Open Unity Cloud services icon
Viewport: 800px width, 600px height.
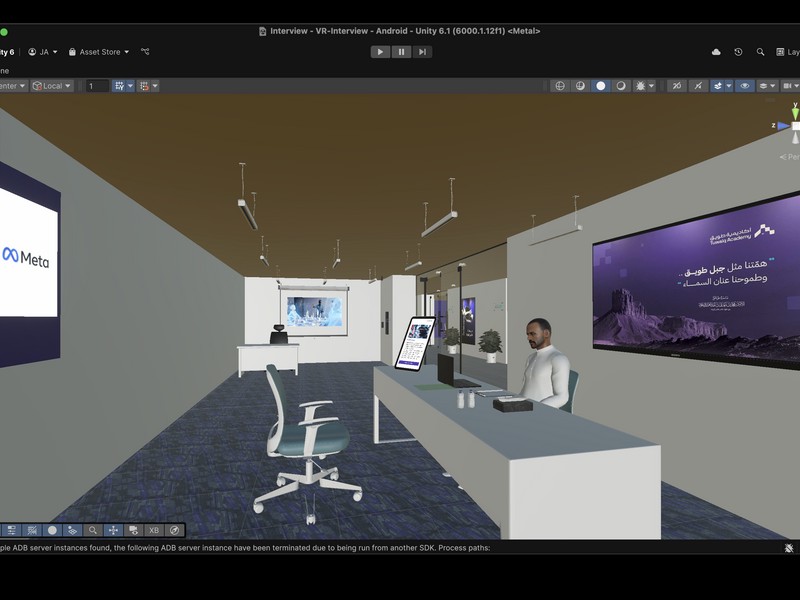(716, 52)
